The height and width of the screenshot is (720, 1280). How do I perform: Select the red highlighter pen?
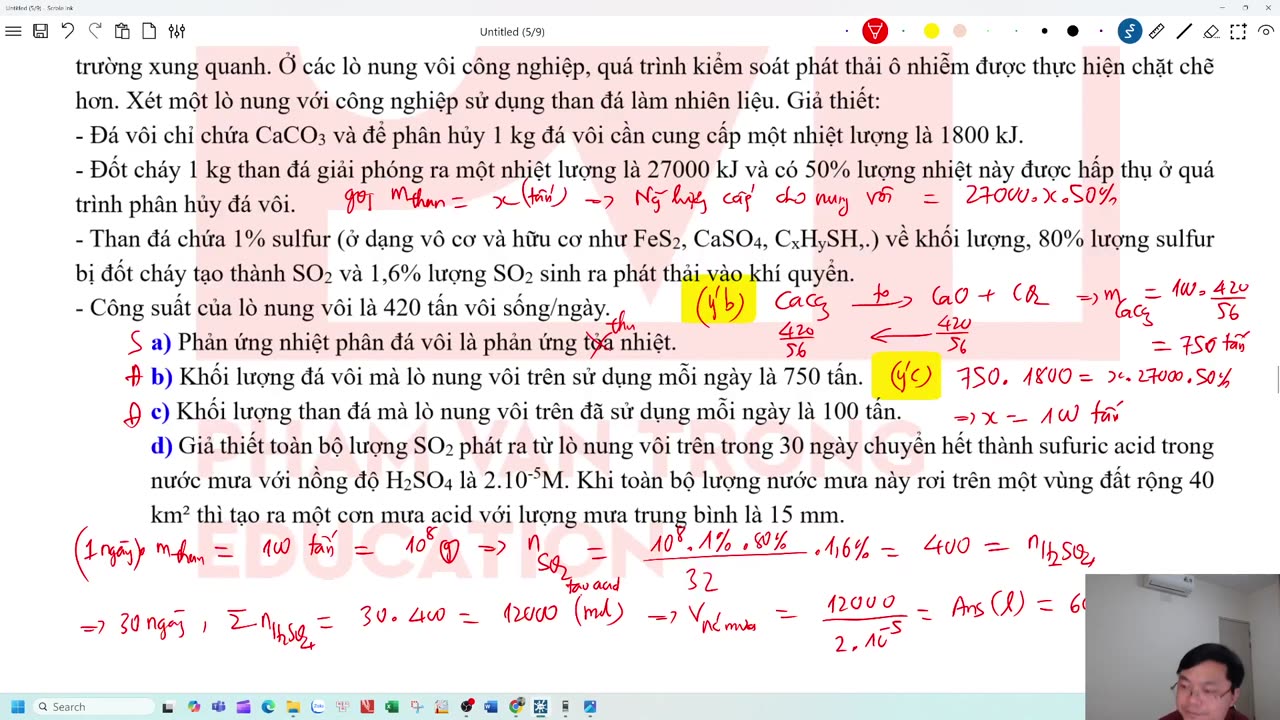pos(875,31)
